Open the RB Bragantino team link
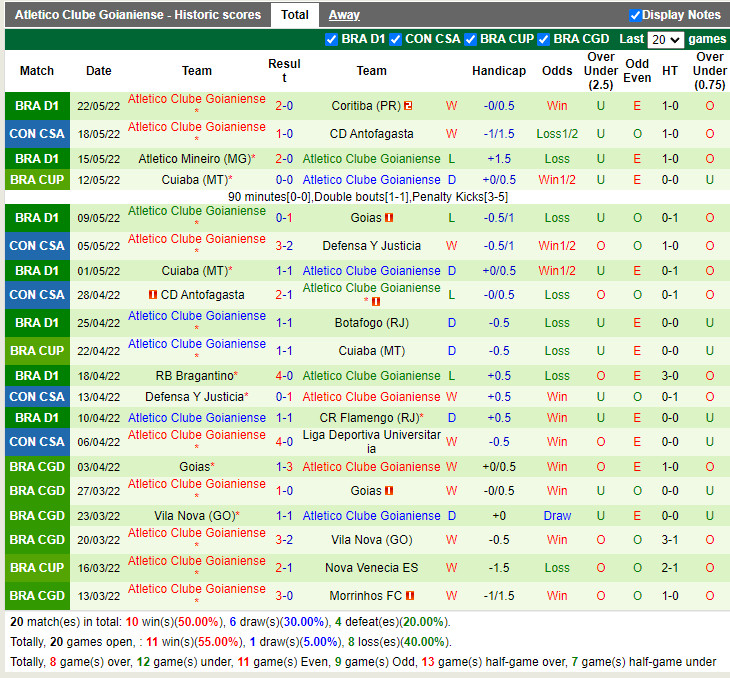The height and width of the screenshot is (678, 730). coord(193,376)
